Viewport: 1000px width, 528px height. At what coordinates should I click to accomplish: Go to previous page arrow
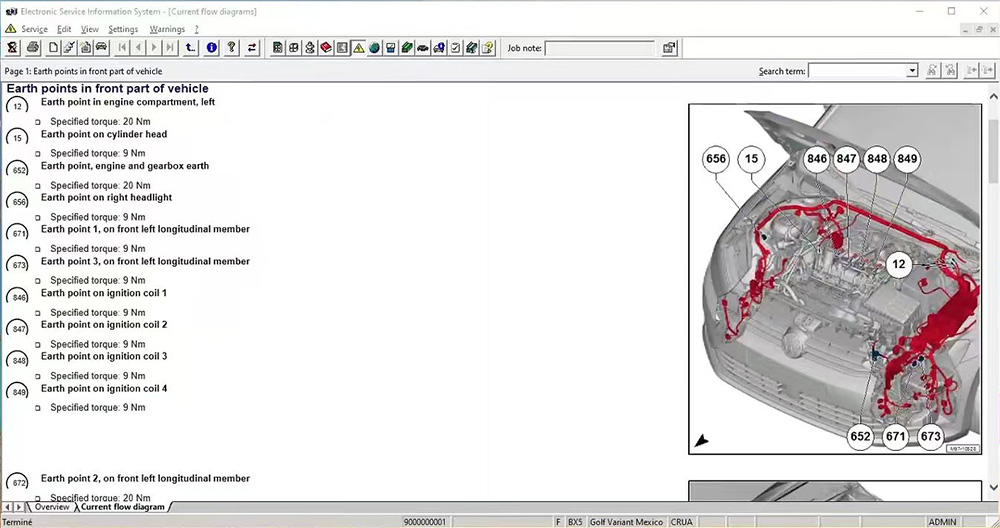[x=138, y=48]
